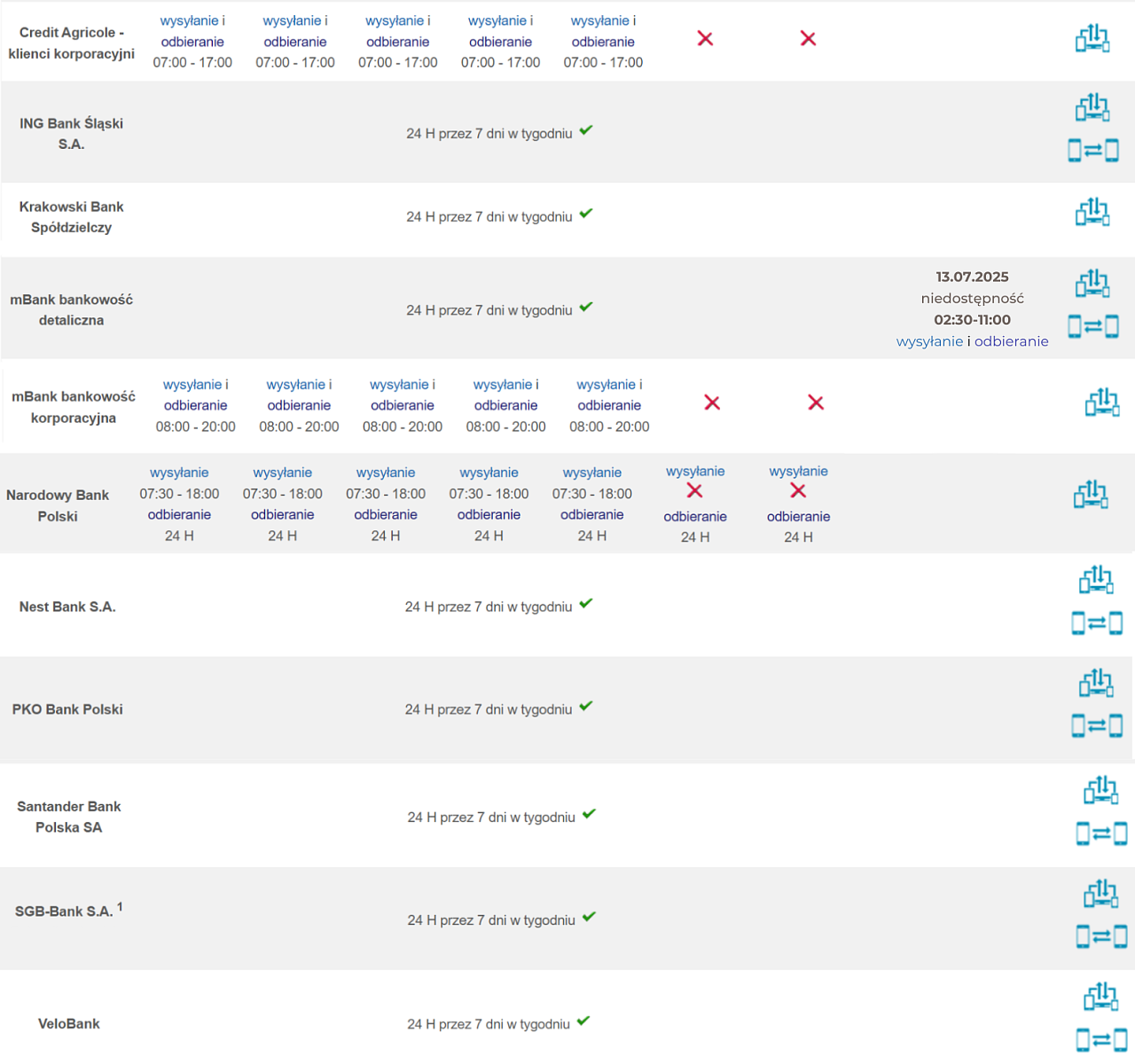Viewport: 1135px width, 1064px height.
Task: Click the niedostępność label
Action: coord(972,299)
